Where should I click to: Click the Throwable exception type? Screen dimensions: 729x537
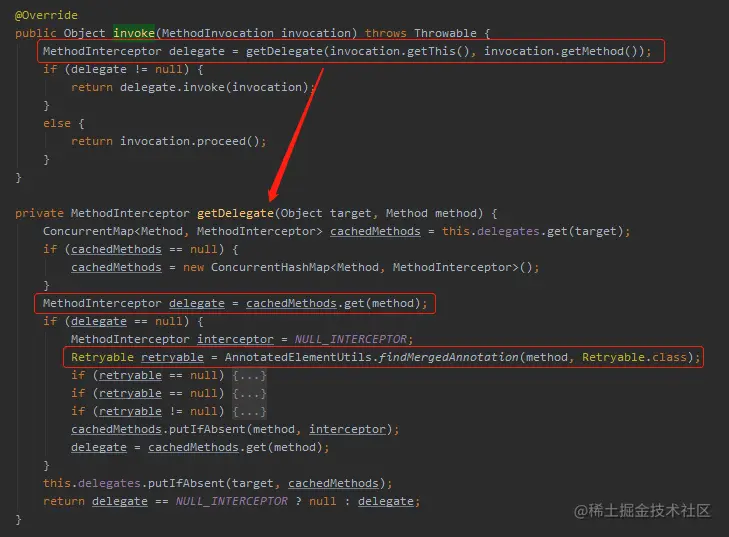tap(445, 33)
